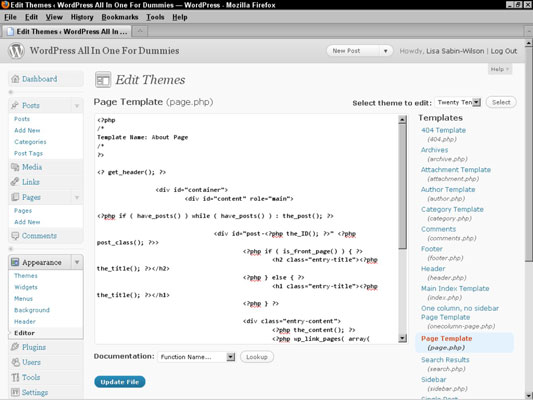Screen dimensions: 533x400
Task: Open the Tools menu in menu bar
Action: pyautogui.click(x=155, y=17)
